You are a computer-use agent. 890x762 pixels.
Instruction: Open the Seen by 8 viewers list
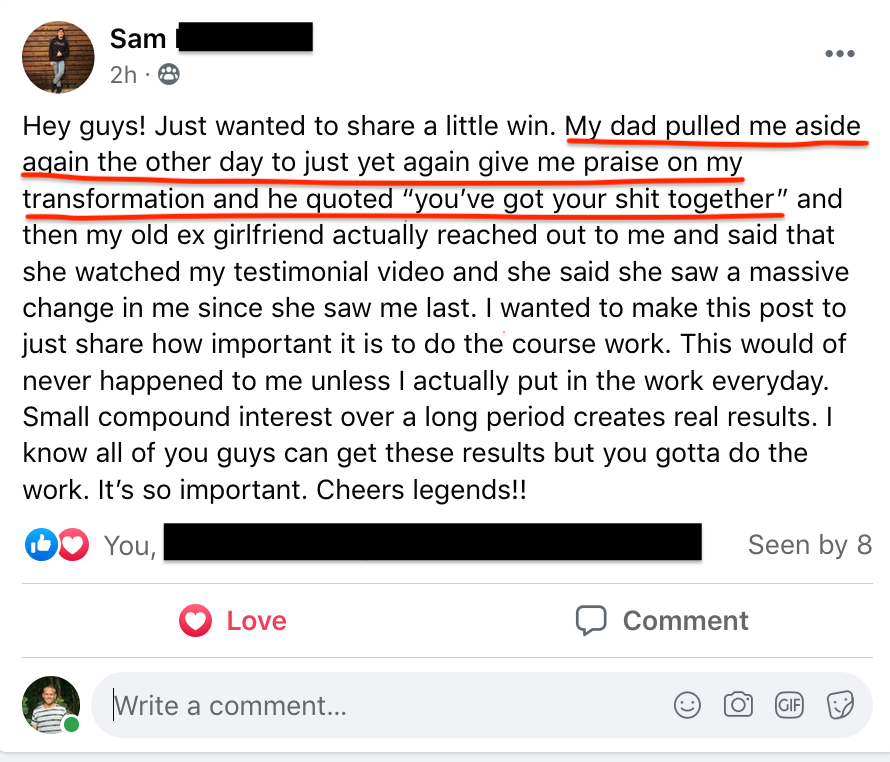point(809,545)
